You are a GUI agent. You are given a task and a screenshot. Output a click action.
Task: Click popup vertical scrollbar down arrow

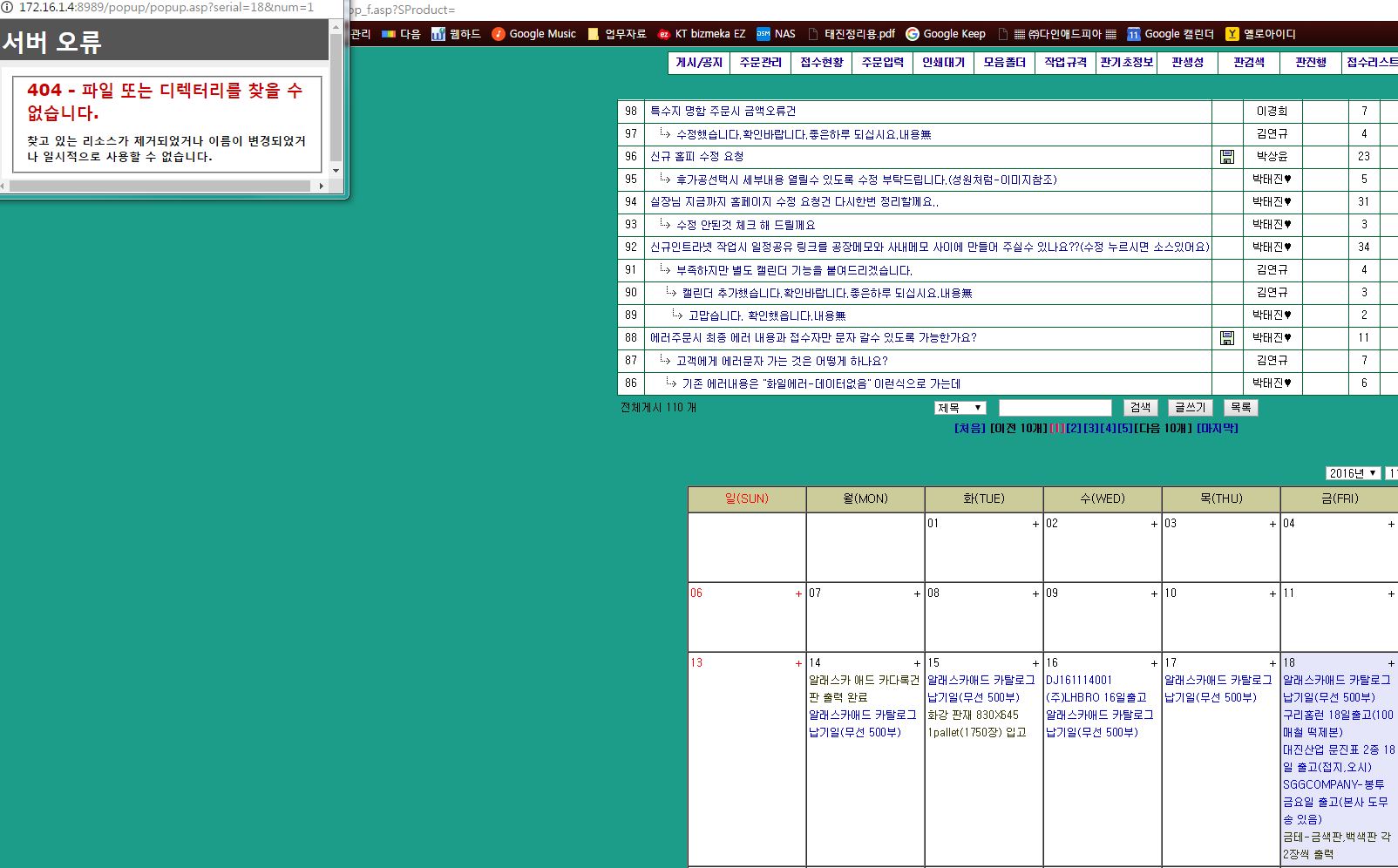point(336,171)
